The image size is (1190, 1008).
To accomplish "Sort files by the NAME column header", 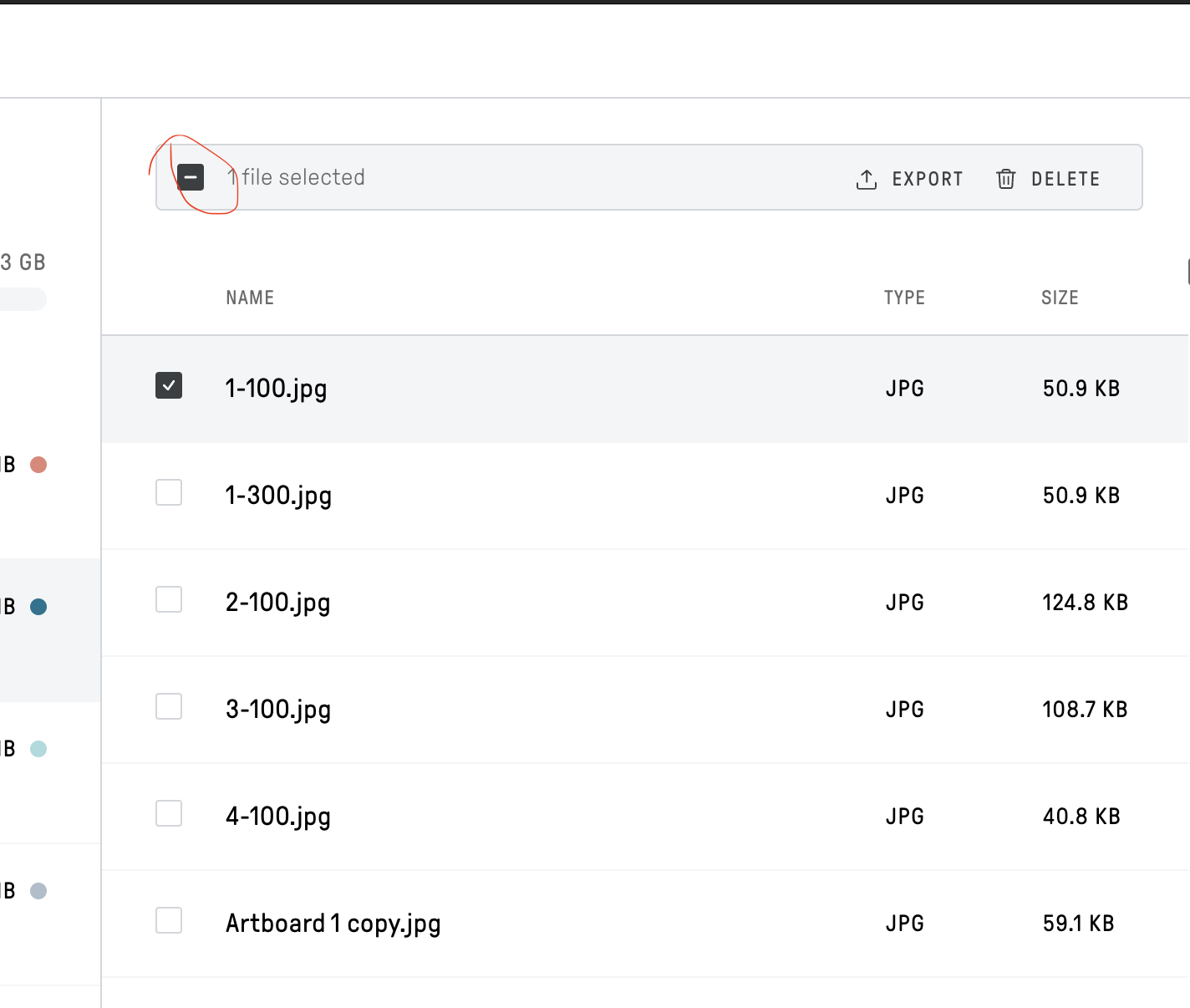I will tap(250, 298).
